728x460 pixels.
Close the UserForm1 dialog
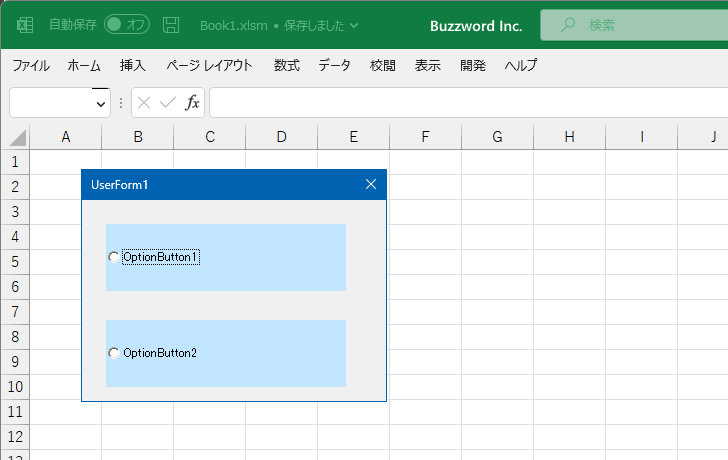370,184
